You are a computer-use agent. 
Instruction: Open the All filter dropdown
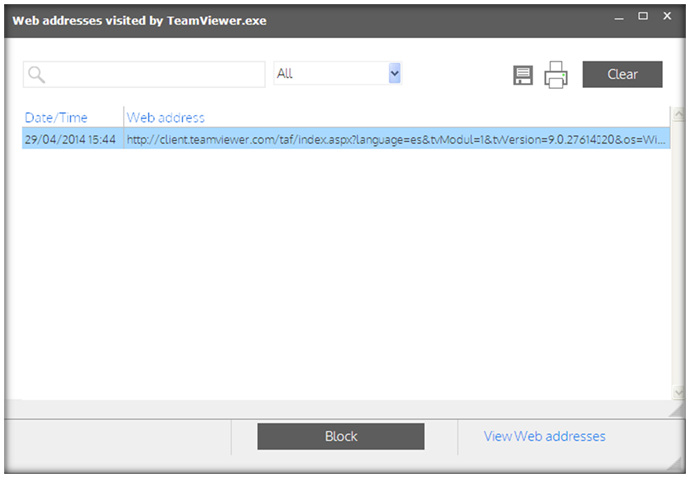(x=338, y=73)
